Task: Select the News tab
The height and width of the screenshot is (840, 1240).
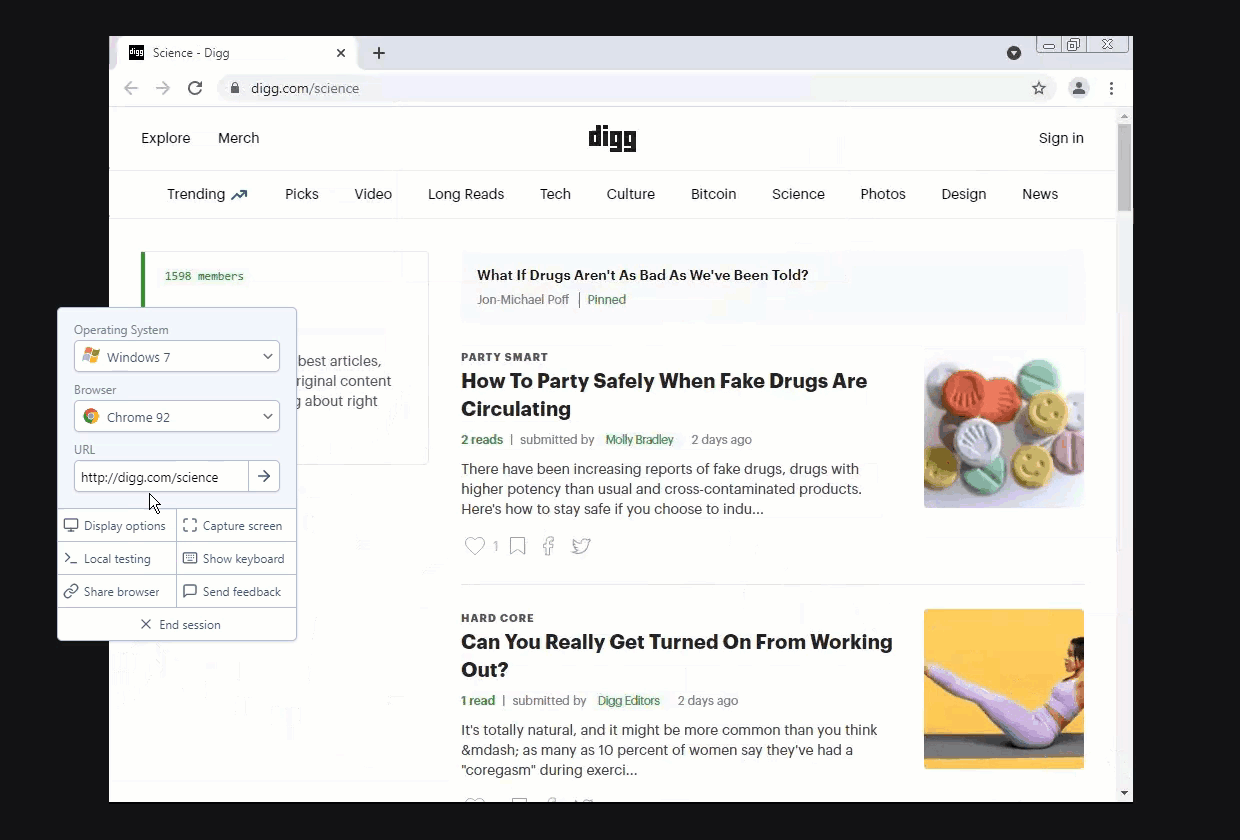Action: point(1040,194)
